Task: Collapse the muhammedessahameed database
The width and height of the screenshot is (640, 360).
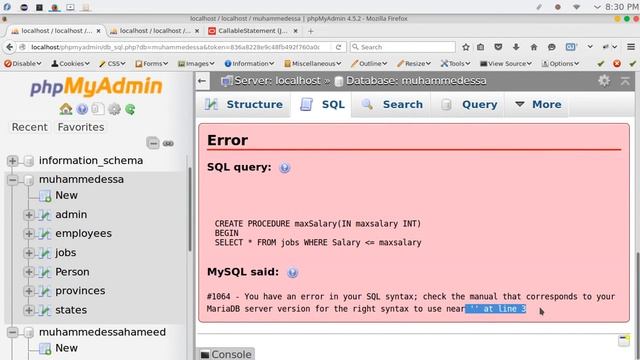Action: tap(12, 332)
